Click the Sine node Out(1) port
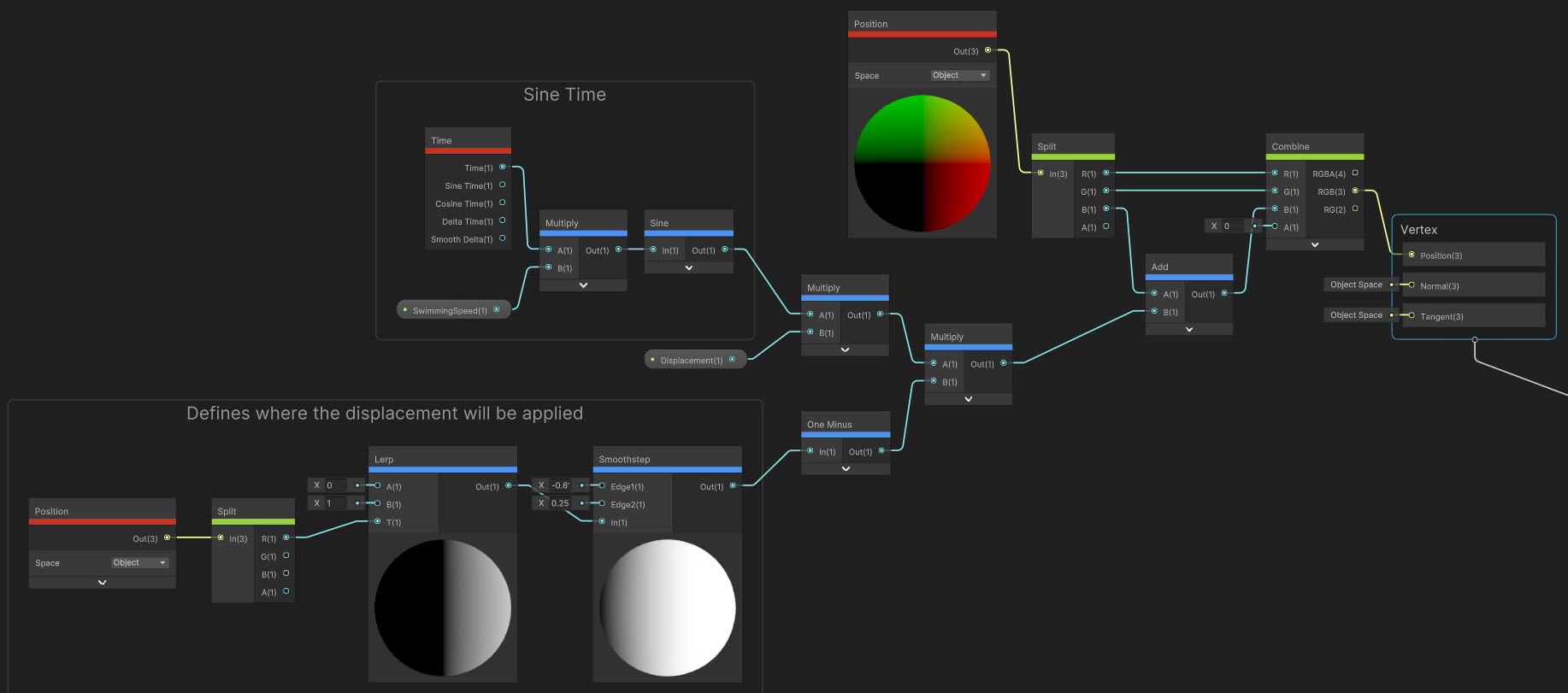The height and width of the screenshot is (693, 1568). tap(724, 250)
